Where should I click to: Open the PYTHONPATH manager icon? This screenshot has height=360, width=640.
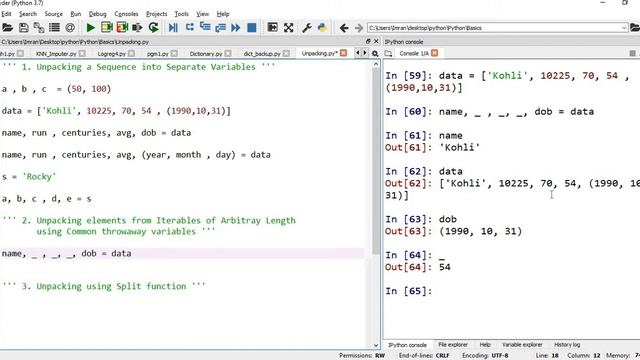322,28
